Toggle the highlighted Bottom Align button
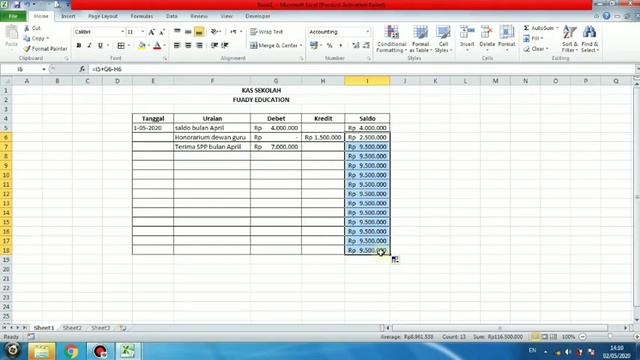Image resolution: width=640 pixels, height=360 pixels. (x=199, y=31)
